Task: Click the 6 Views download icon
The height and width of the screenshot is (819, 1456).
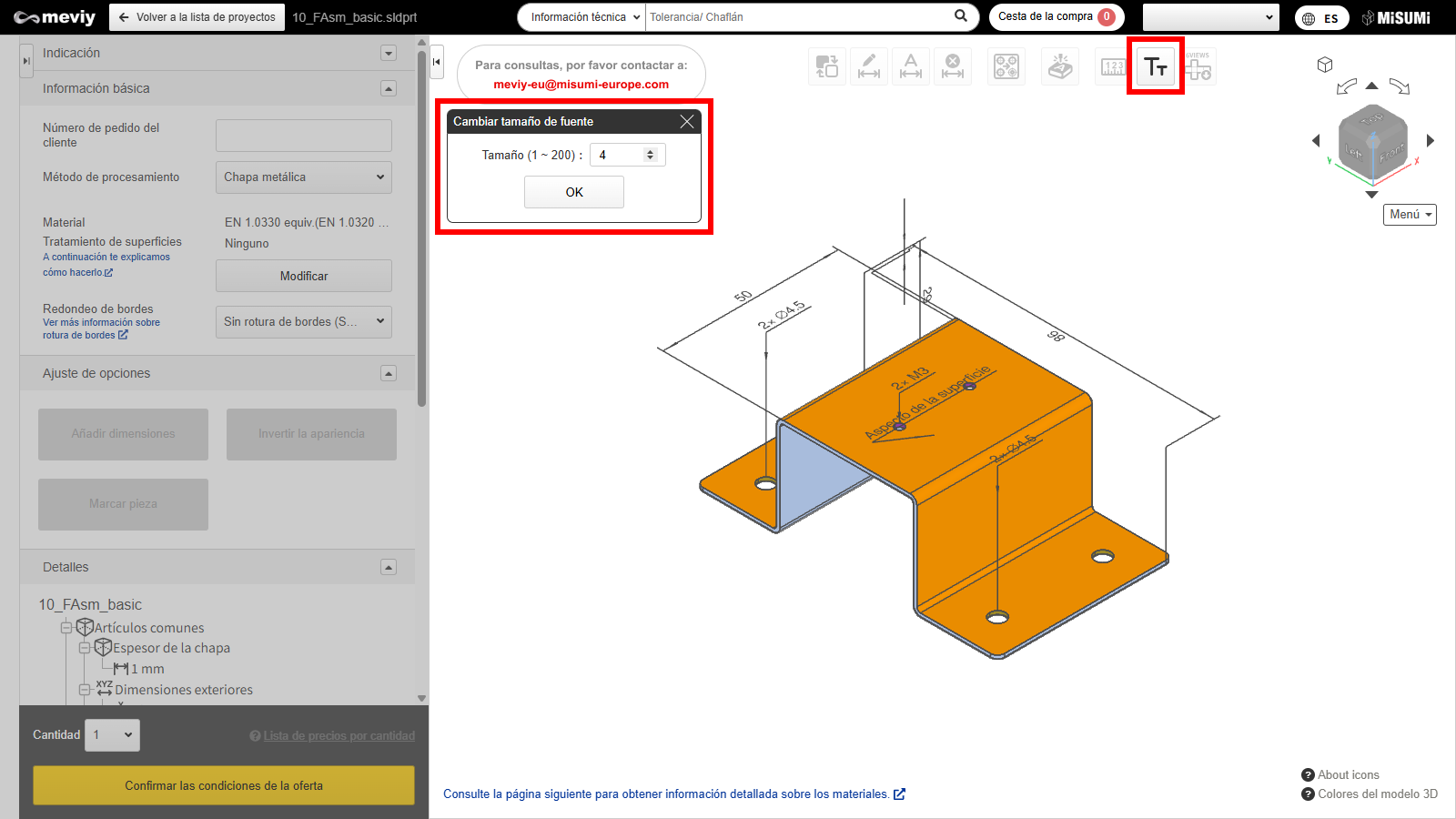Action: (1198, 66)
